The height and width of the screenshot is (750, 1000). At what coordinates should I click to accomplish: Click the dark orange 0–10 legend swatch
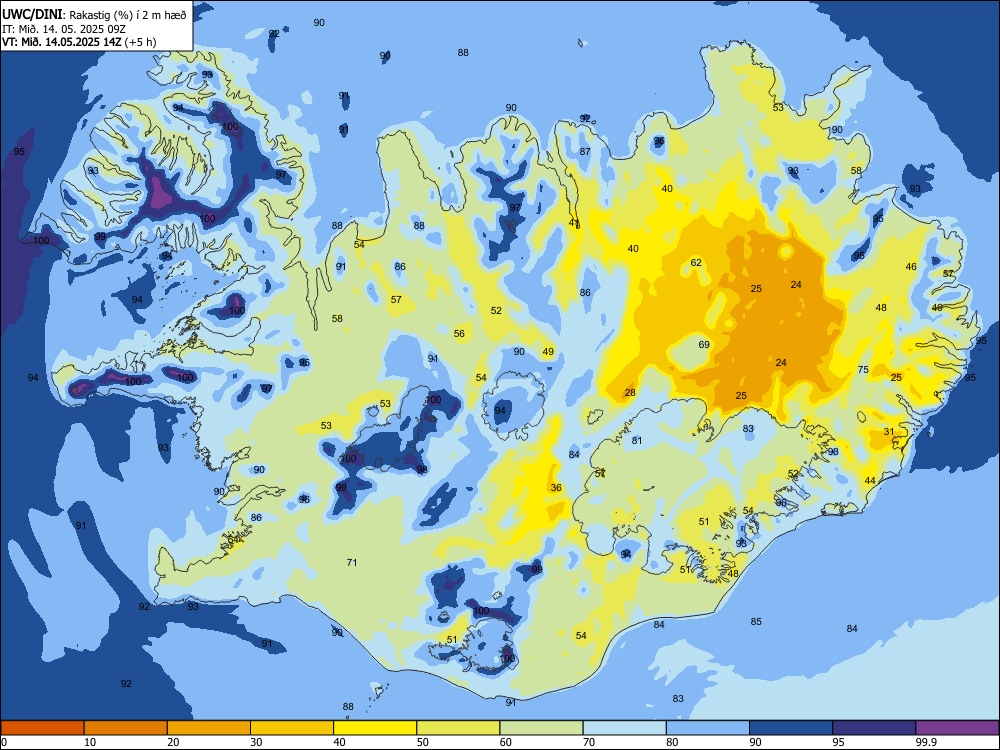coord(42,728)
